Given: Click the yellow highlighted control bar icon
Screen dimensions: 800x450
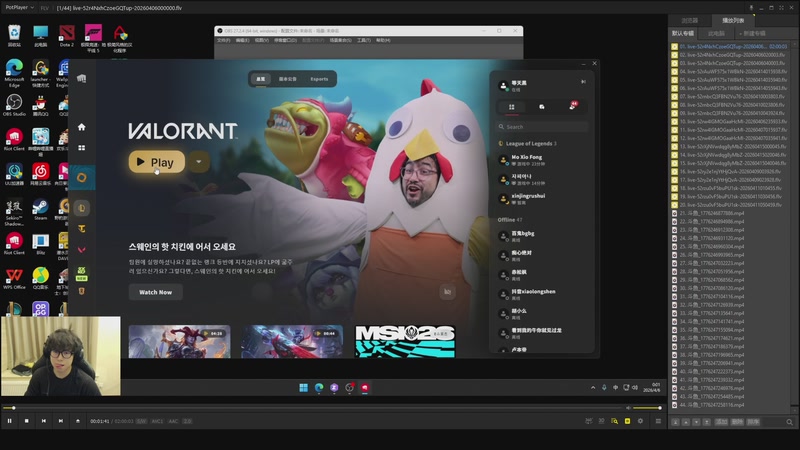Looking at the screenshot, I should click(628, 421).
